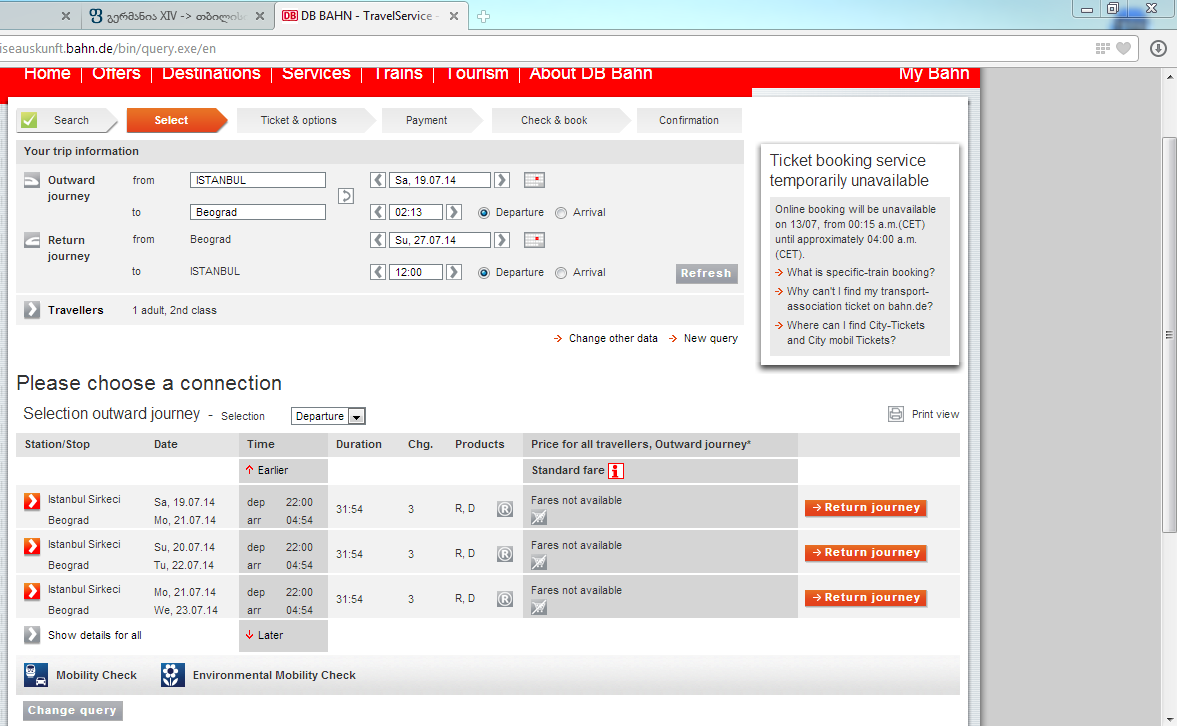Click fare unavailable icon in Mo, 21.07.14 row

[x=539, y=607]
